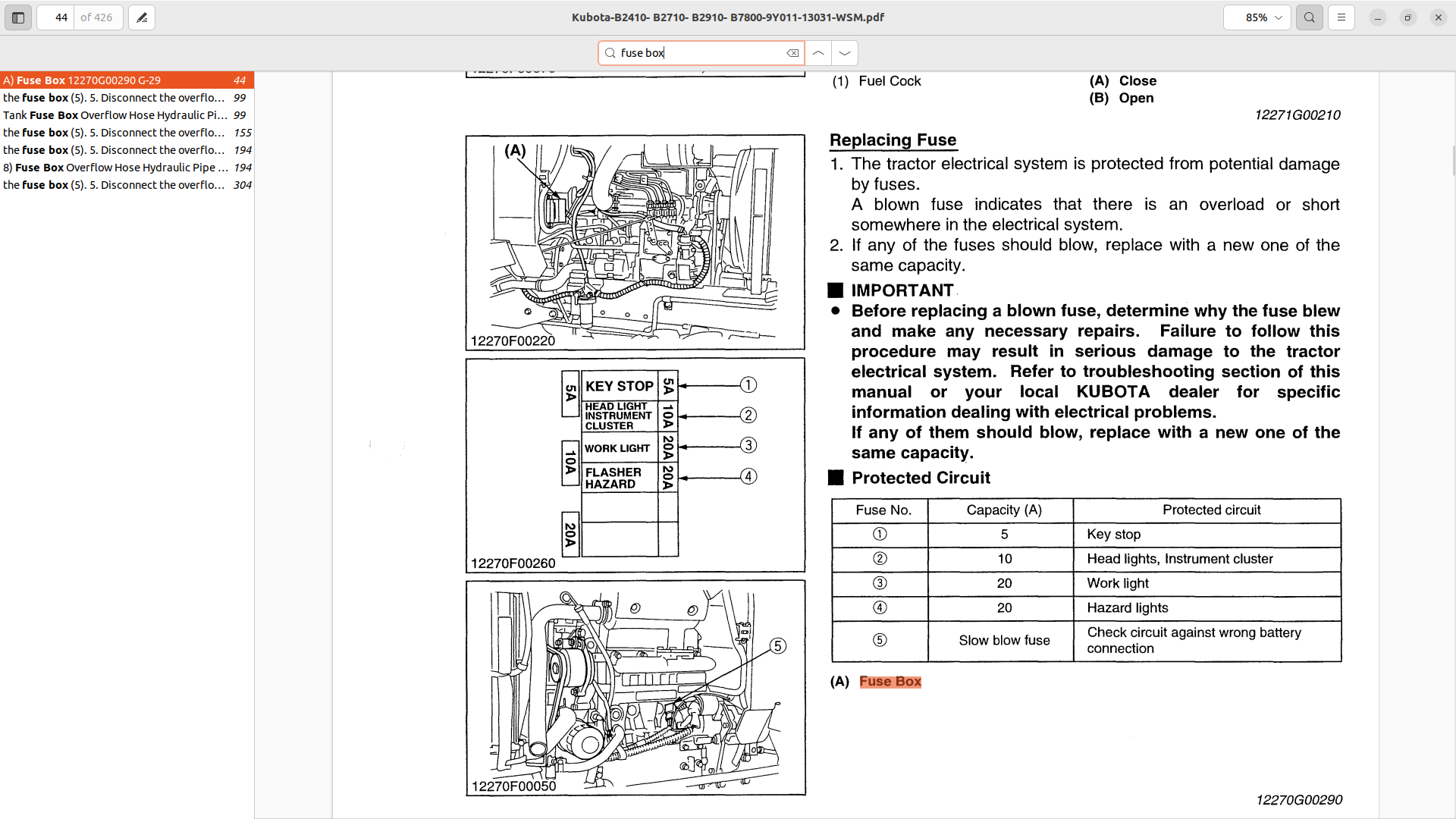Select 'the fuse box (5)' result page 155

[x=127, y=133]
